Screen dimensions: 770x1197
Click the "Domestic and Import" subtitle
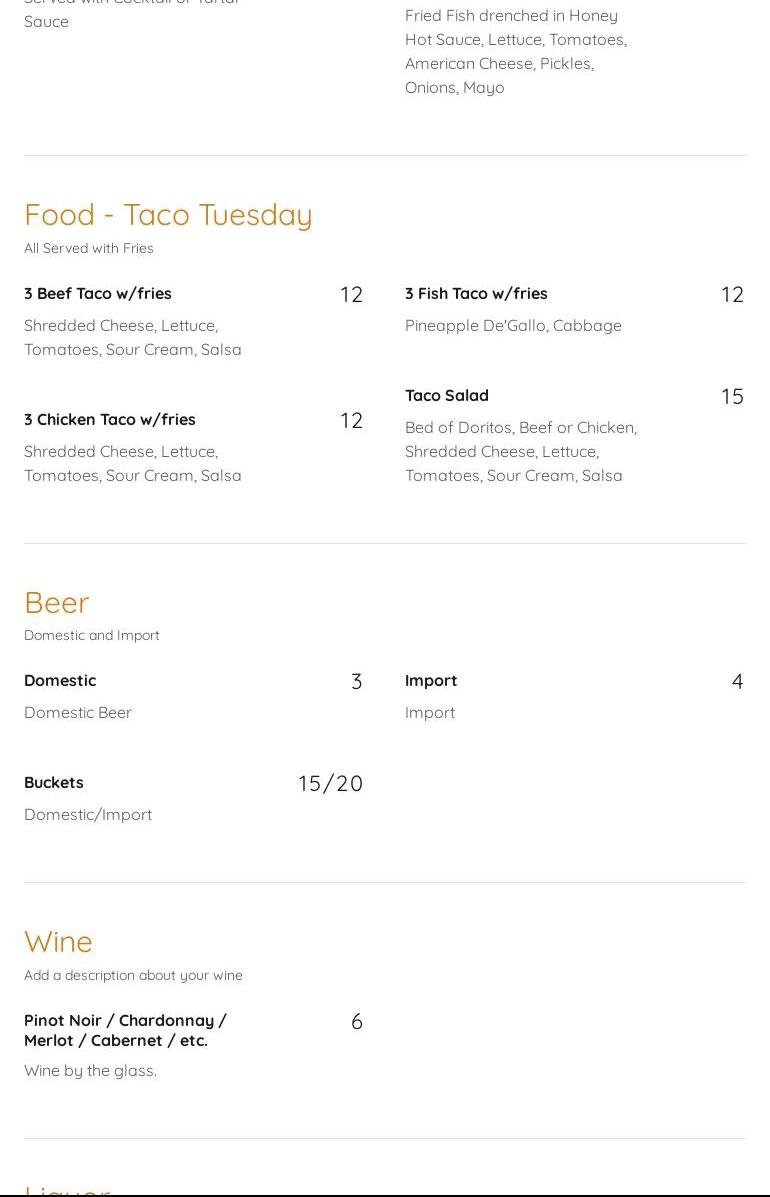(x=92, y=635)
